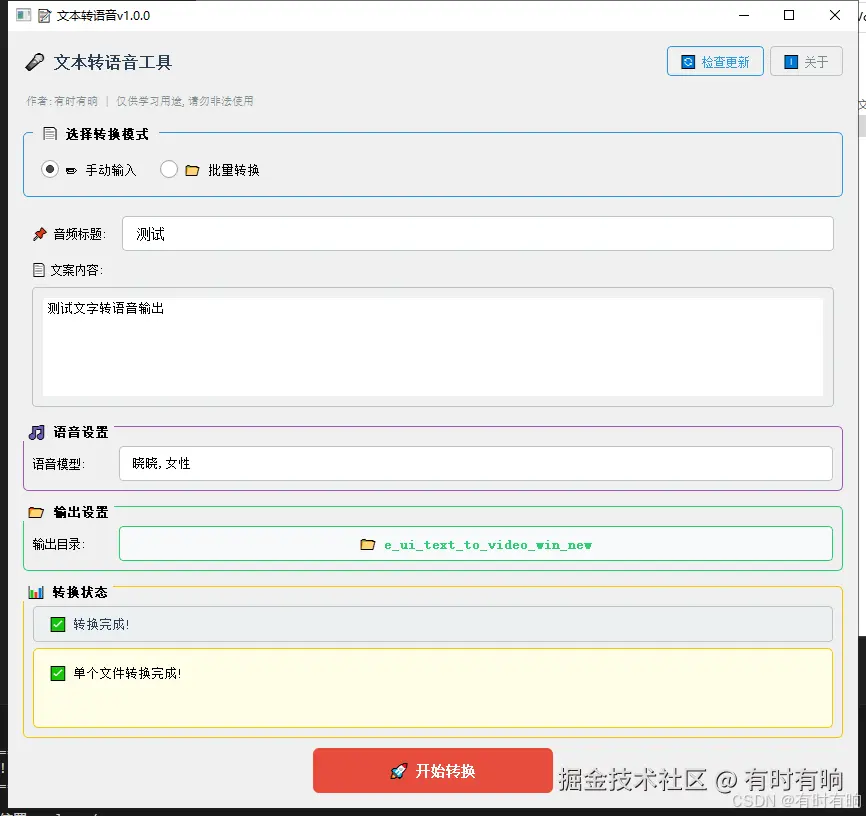Image resolution: width=866 pixels, height=816 pixels.
Task: Click green check icon beside 单个文件转换完成!
Action: click(x=57, y=673)
